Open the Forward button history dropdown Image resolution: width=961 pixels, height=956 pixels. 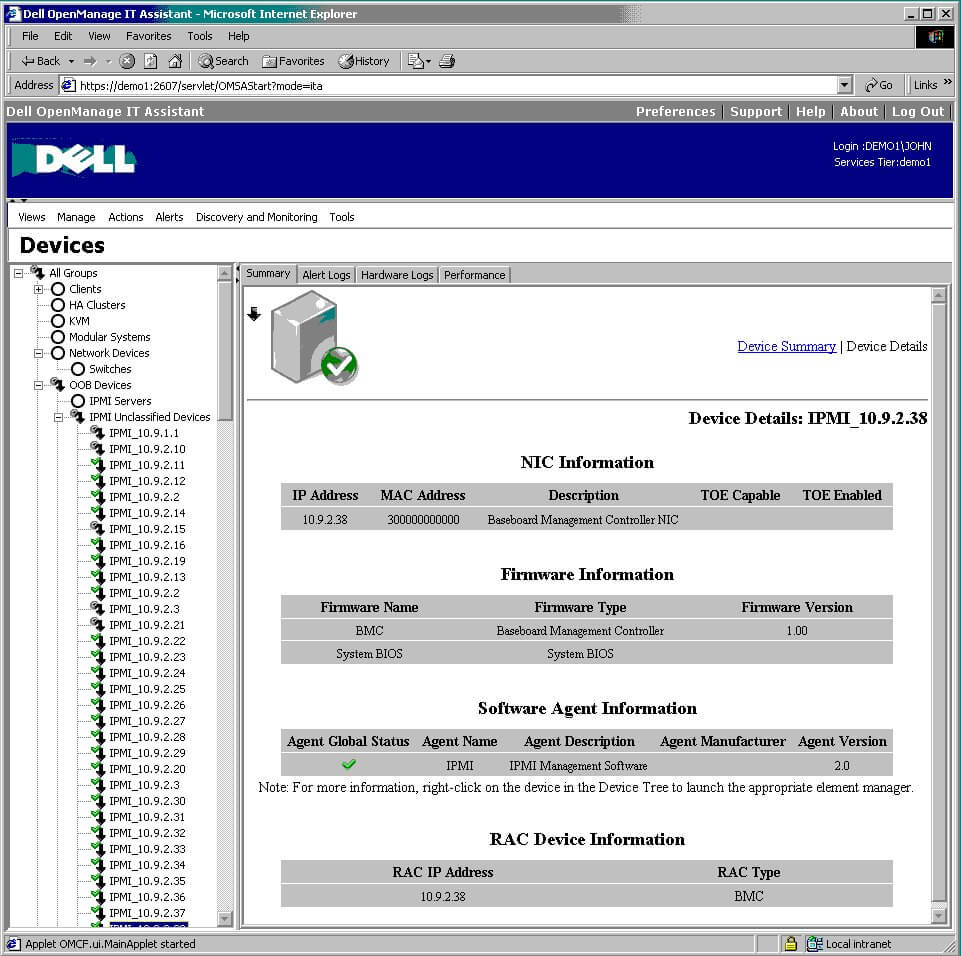tap(108, 61)
